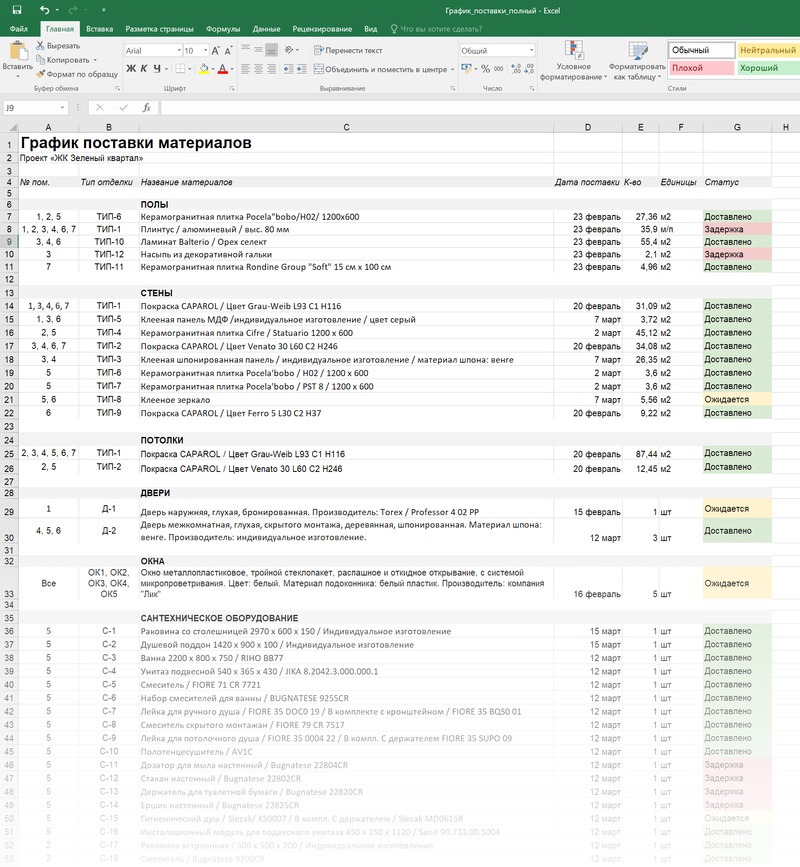The height and width of the screenshot is (867, 800).
Task: Open font color dropdown arrow
Action: (232, 69)
